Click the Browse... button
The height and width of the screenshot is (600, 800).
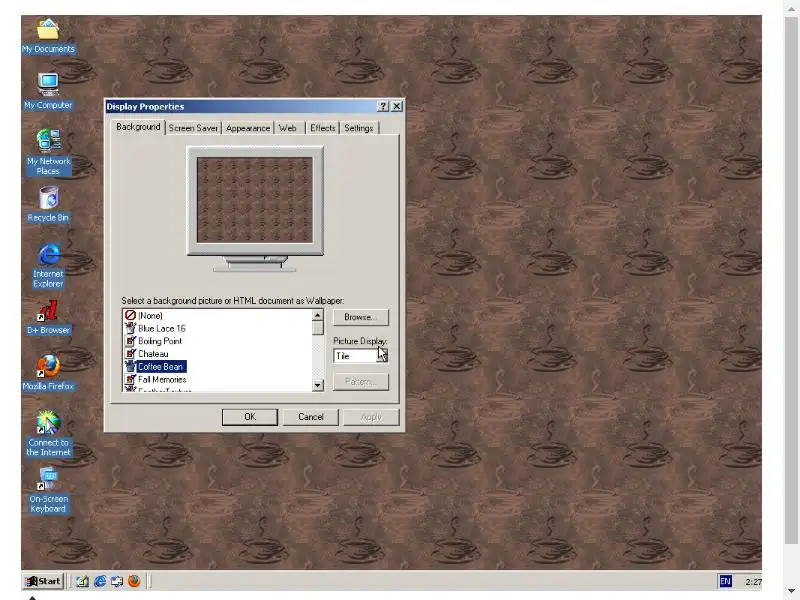361,317
